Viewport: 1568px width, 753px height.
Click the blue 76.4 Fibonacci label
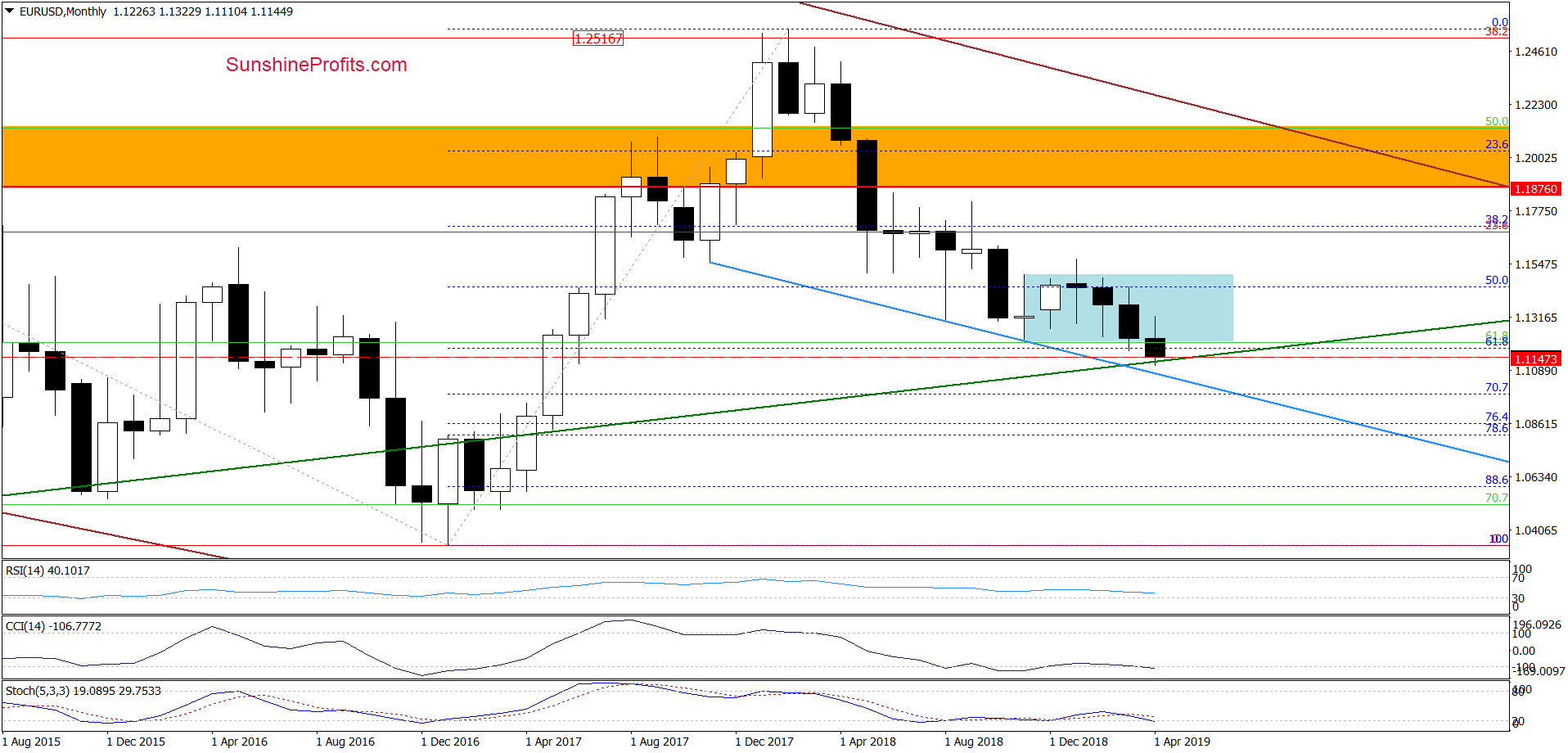click(1496, 417)
